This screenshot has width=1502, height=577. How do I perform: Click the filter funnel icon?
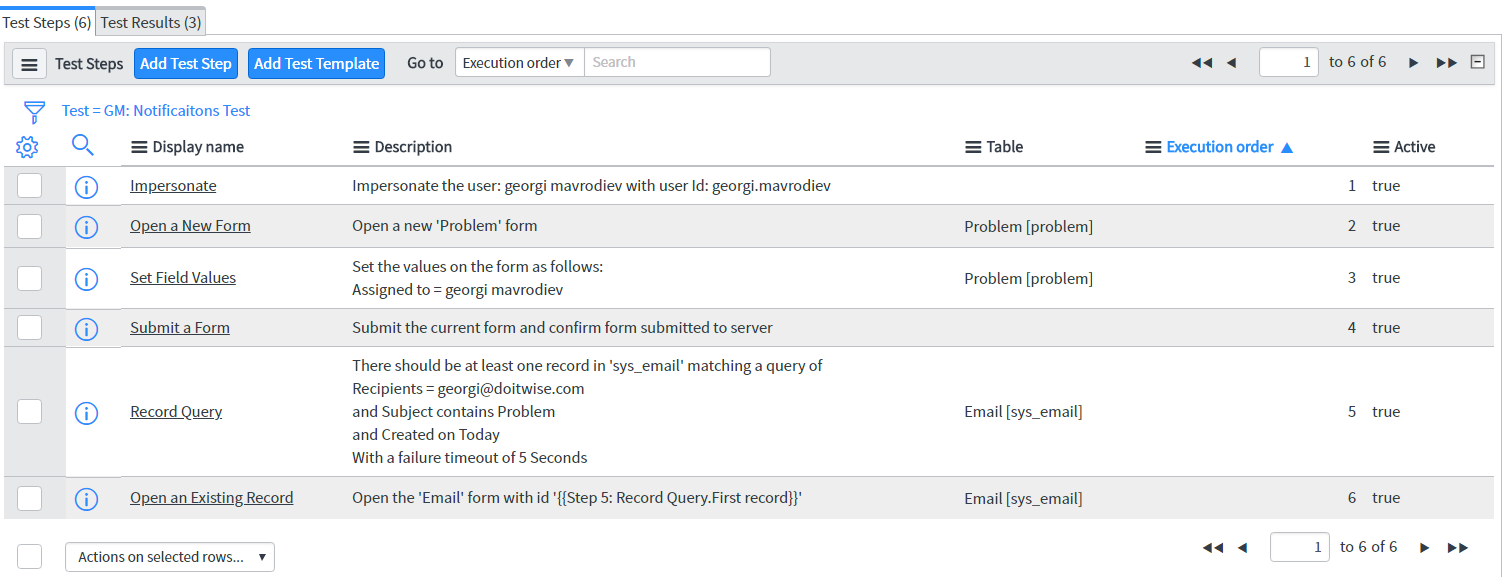33,111
